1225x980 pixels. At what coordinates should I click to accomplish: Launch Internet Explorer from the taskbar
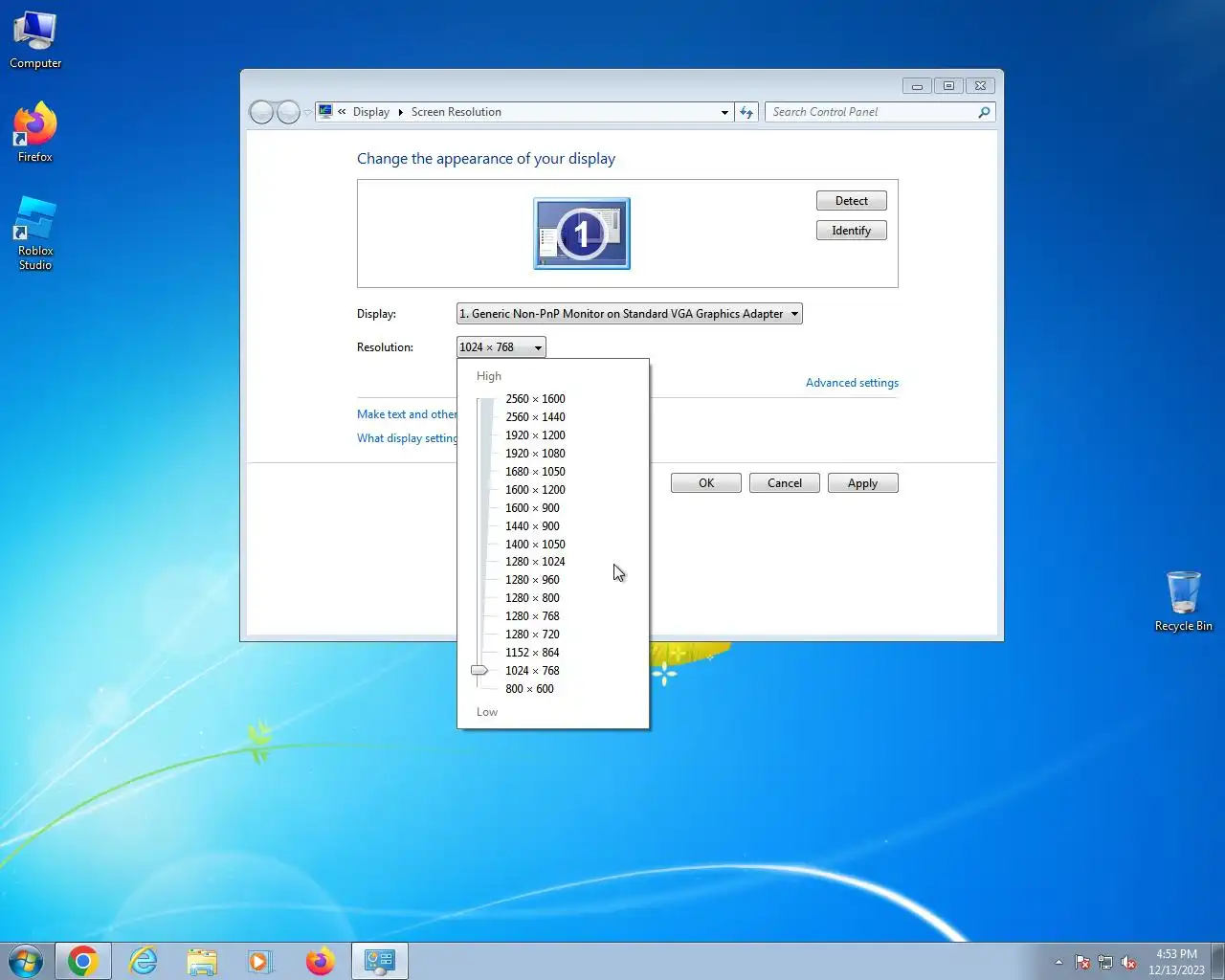point(144,961)
